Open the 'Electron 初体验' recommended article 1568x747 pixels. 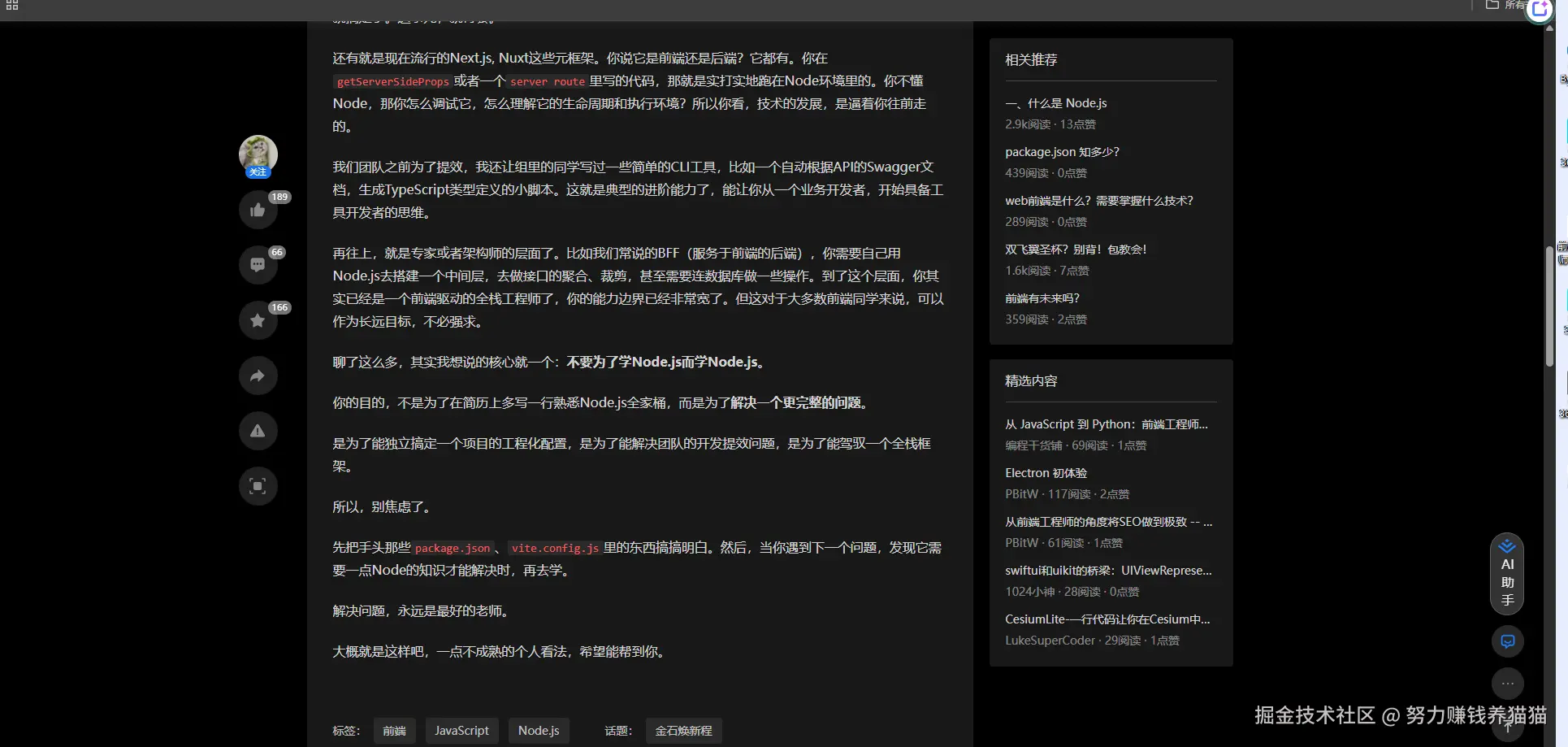tap(1046, 472)
